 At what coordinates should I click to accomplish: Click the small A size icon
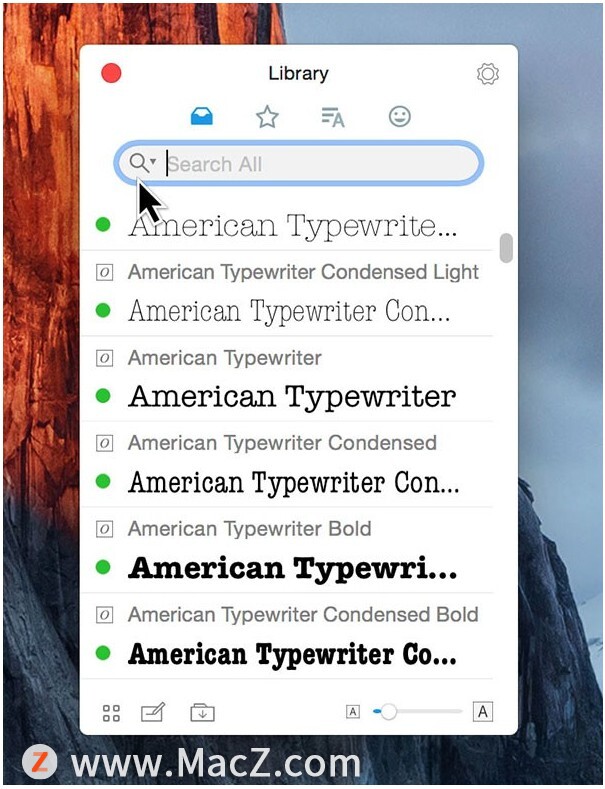click(x=353, y=712)
